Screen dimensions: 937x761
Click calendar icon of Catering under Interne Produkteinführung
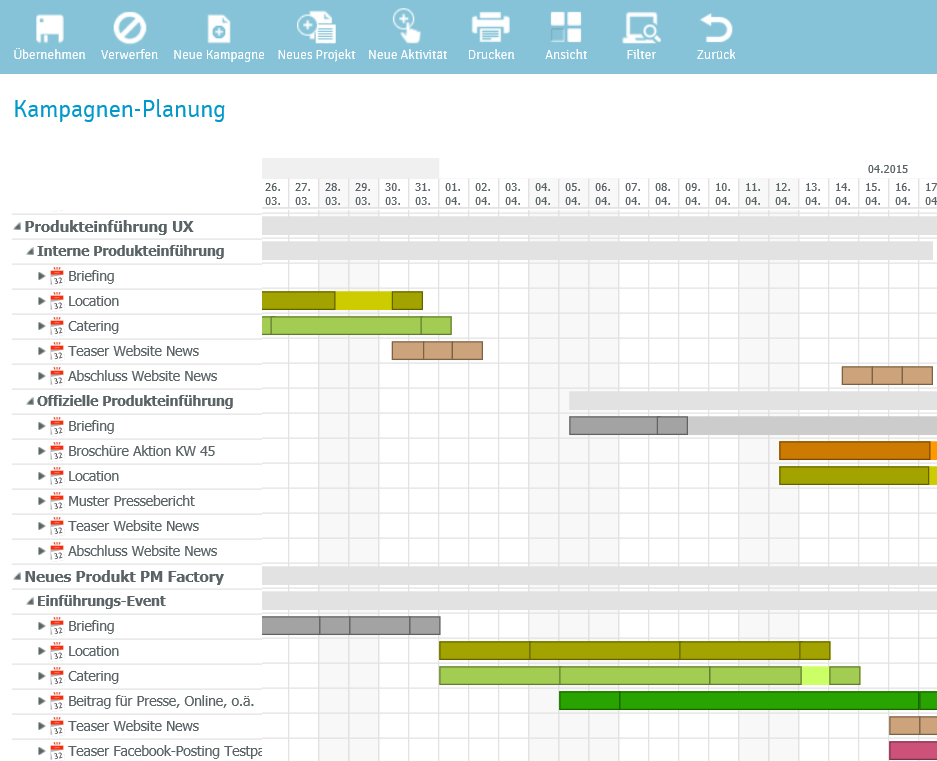click(x=57, y=326)
